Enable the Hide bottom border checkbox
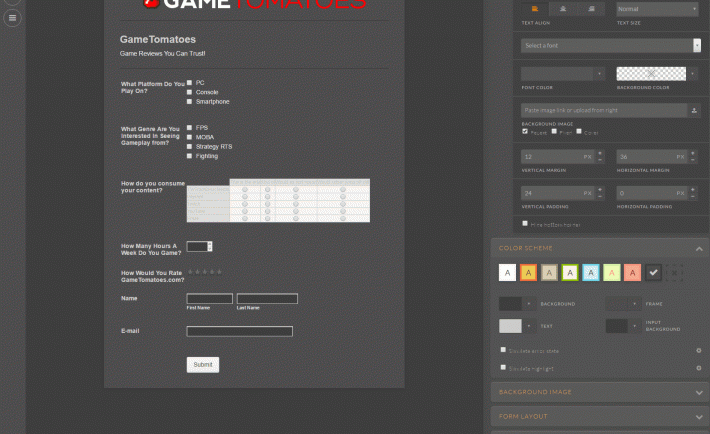710x434 pixels. point(525,223)
